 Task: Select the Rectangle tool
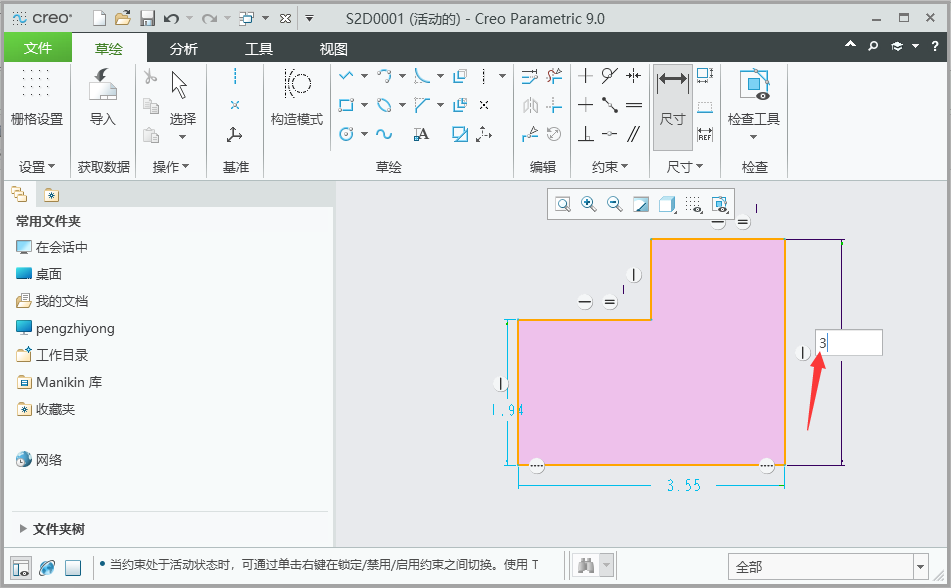pos(346,105)
